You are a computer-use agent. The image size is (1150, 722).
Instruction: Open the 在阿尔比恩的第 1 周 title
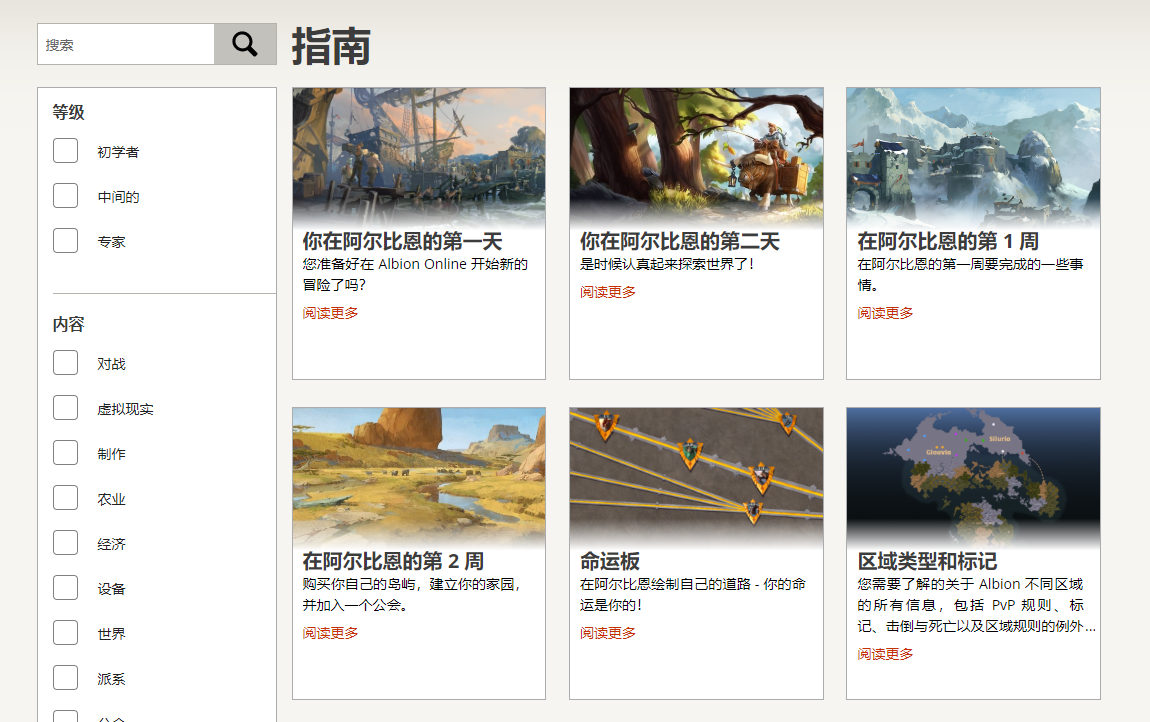pyautogui.click(x=948, y=241)
